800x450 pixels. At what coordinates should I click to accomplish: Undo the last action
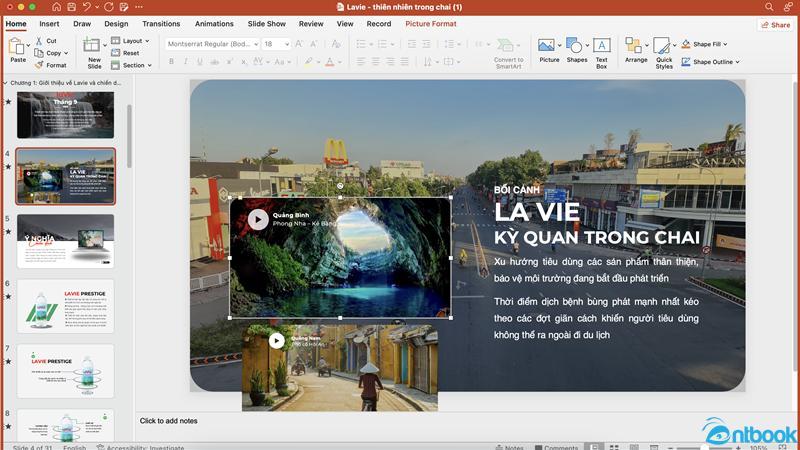(87, 7)
